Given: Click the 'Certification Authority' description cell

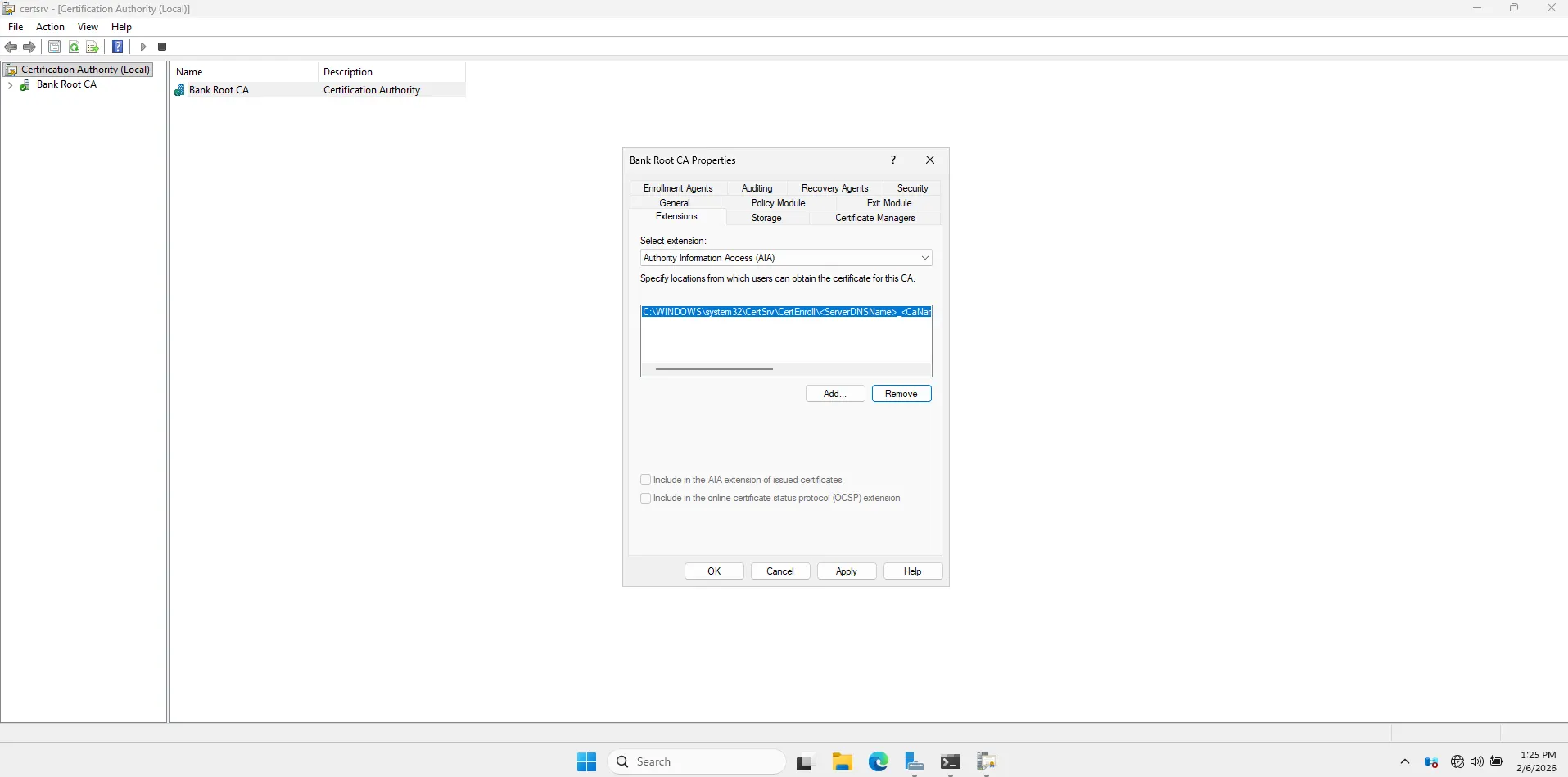Looking at the screenshot, I should pyautogui.click(x=372, y=90).
